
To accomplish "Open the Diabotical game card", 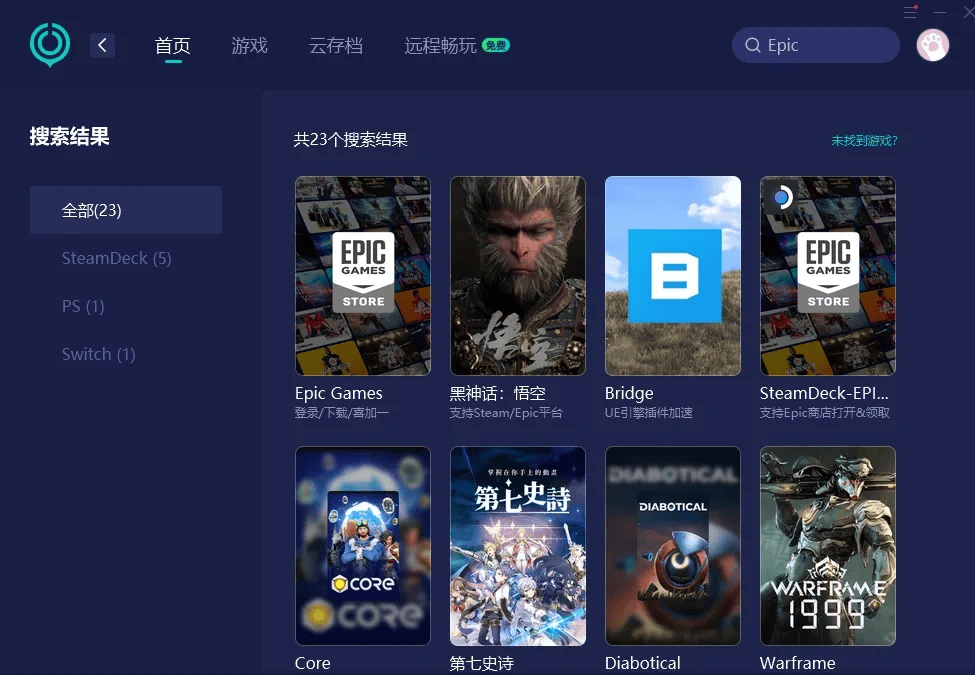I will click(672, 546).
